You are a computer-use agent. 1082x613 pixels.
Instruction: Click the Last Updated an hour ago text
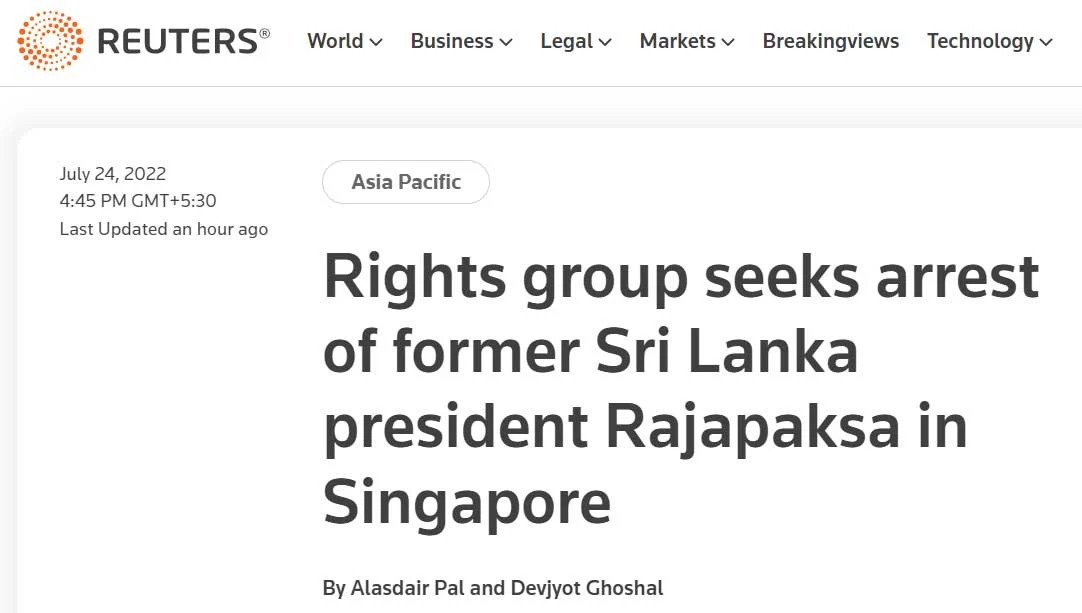pyautogui.click(x=164, y=229)
